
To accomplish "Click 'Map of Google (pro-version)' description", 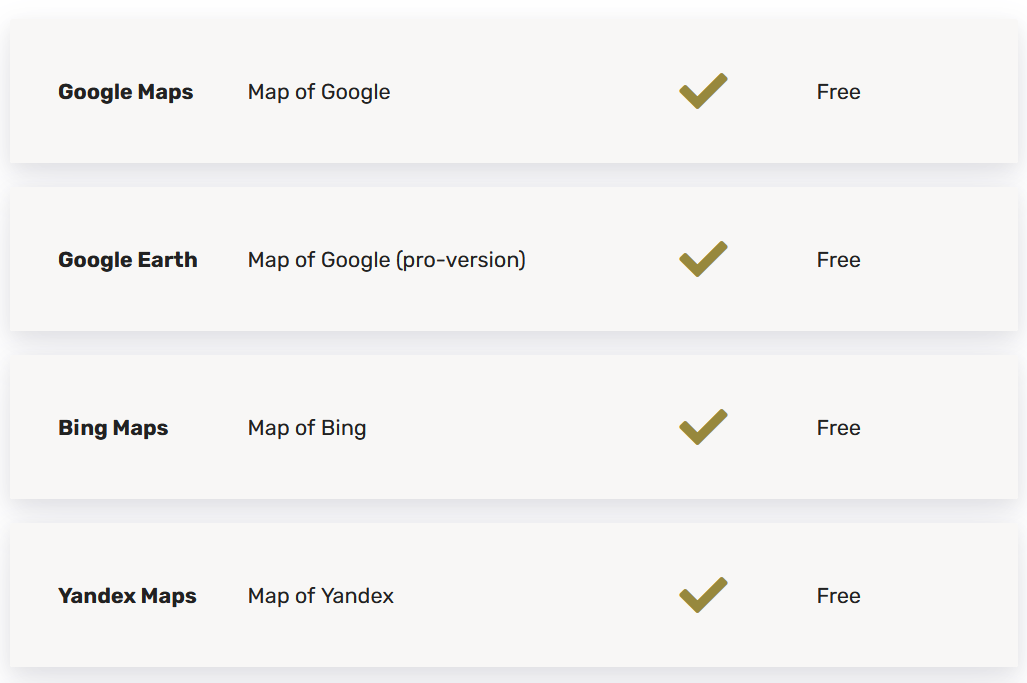I will coord(386,260).
